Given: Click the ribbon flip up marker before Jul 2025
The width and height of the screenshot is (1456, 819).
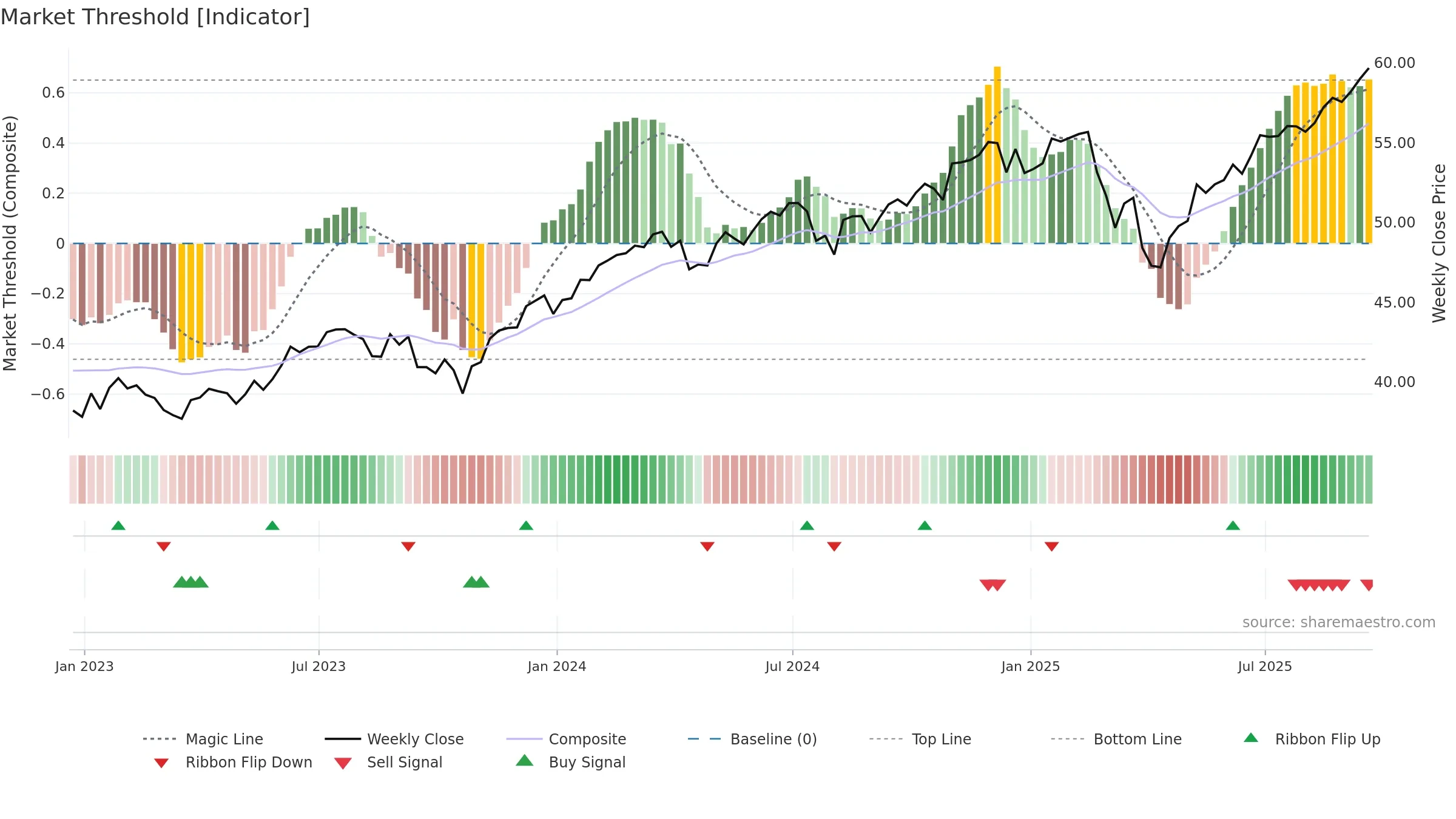Looking at the screenshot, I should pyautogui.click(x=1233, y=525).
